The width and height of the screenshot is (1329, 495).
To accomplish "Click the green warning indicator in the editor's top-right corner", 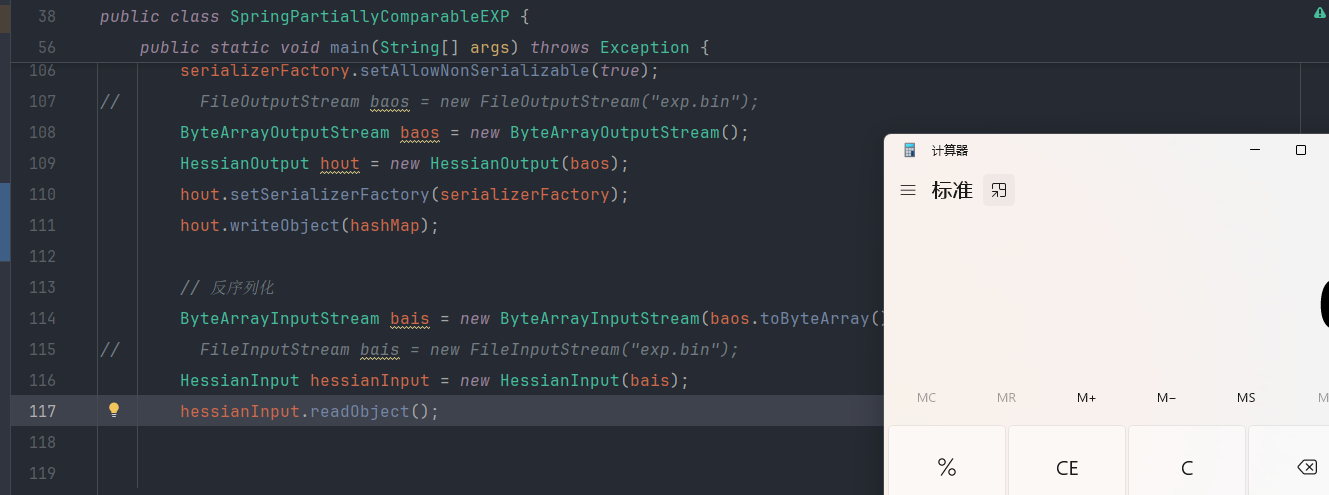I will click(x=1320, y=13).
